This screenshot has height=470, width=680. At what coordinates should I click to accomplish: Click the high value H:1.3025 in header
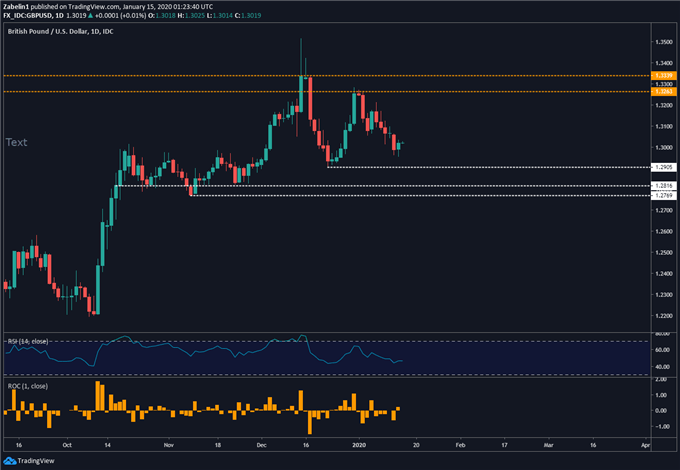190,16
